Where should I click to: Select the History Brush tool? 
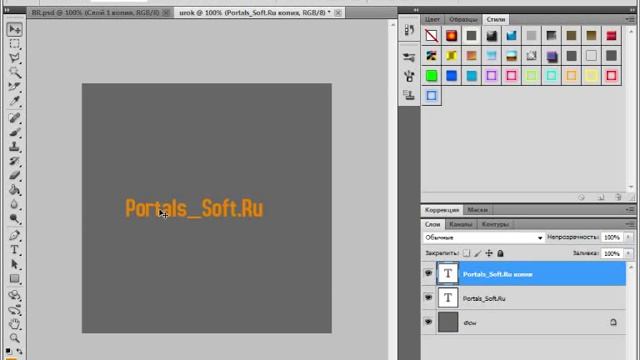(15, 161)
